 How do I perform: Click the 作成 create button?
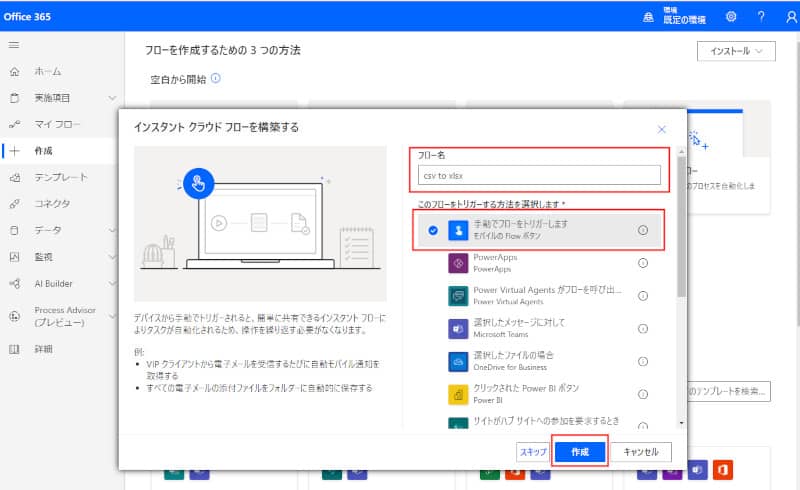(x=580, y=452)
